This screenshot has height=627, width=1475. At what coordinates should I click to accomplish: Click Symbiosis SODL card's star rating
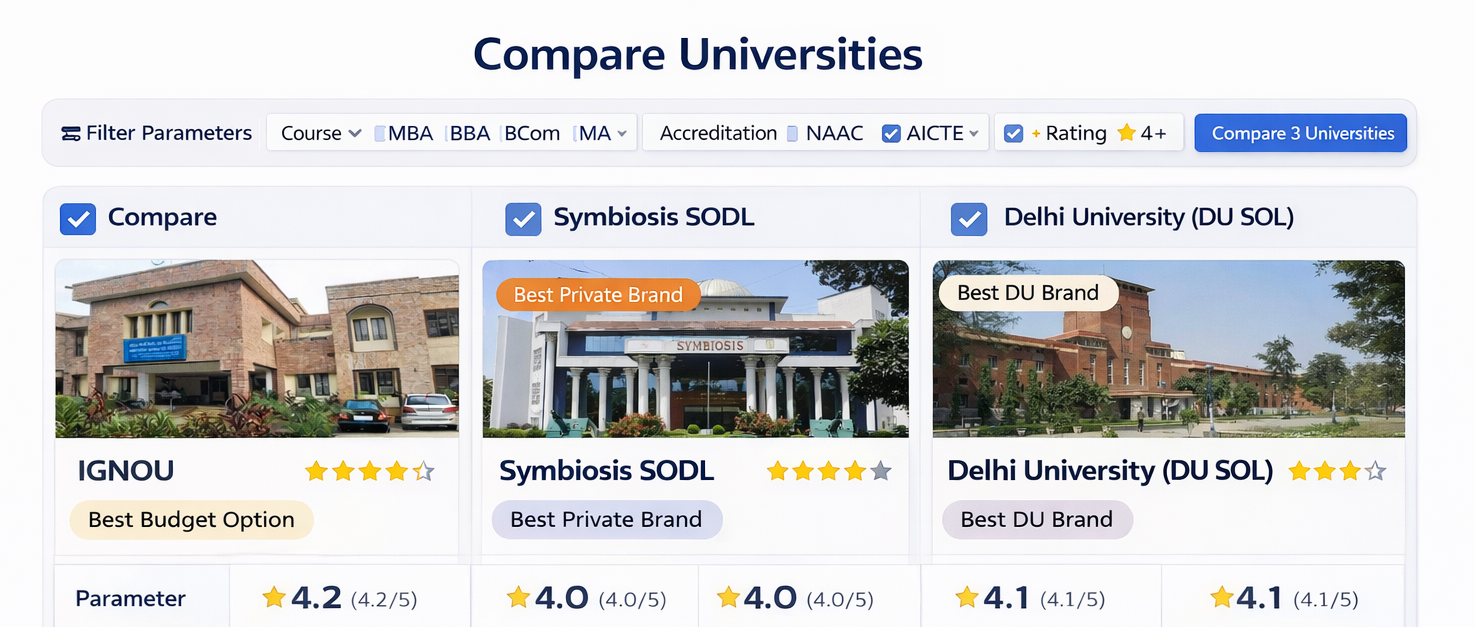pyautogui.click(x=828, y=471)
